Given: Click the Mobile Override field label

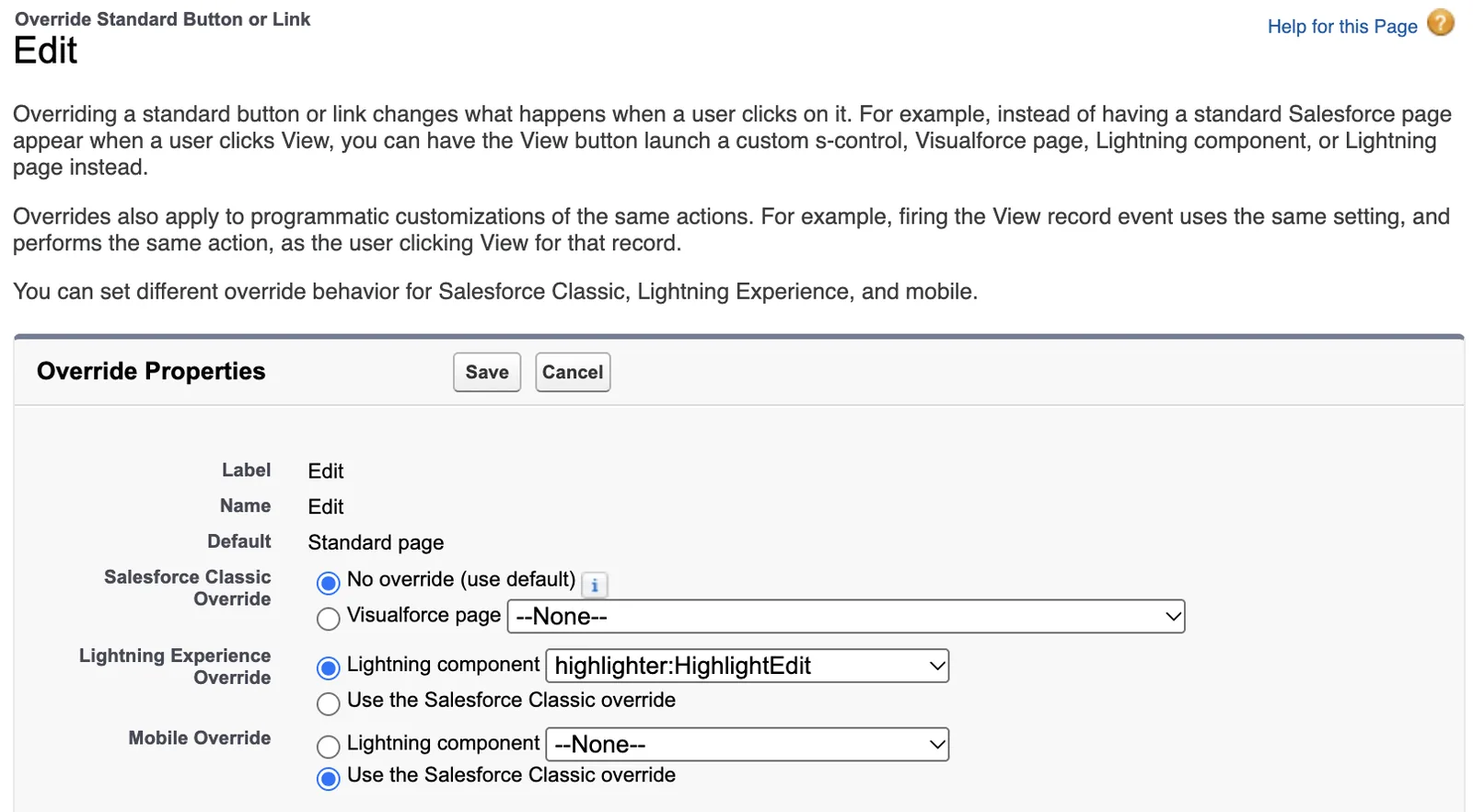Looking at the screenshot, I should (200, 738).
